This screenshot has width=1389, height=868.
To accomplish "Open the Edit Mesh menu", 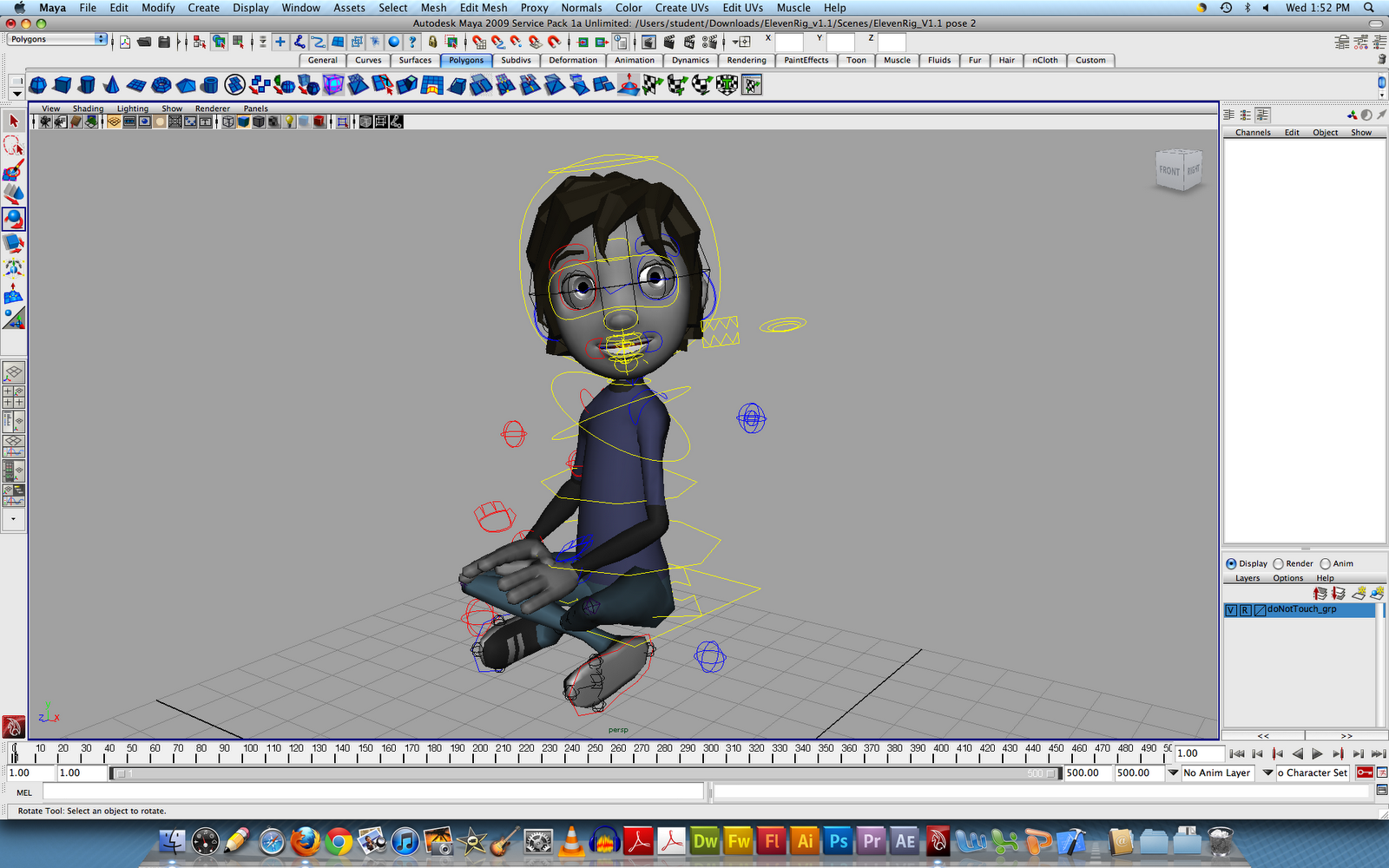I will pyautogui.click(x=484, y=8).
